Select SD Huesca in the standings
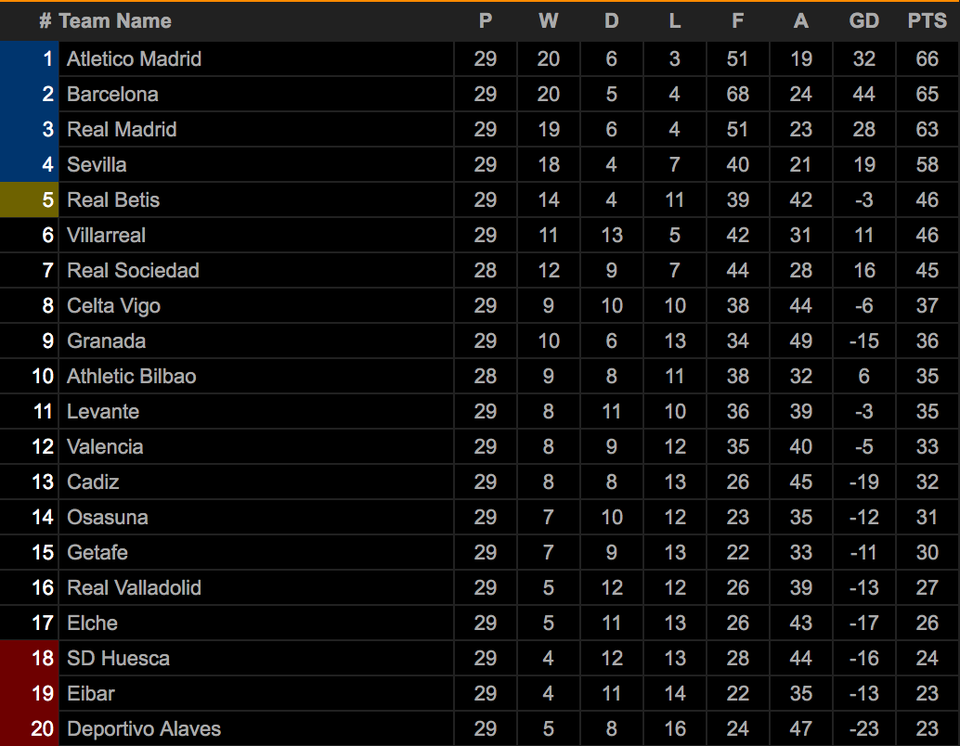960x746 pixels. coord(118,658)
